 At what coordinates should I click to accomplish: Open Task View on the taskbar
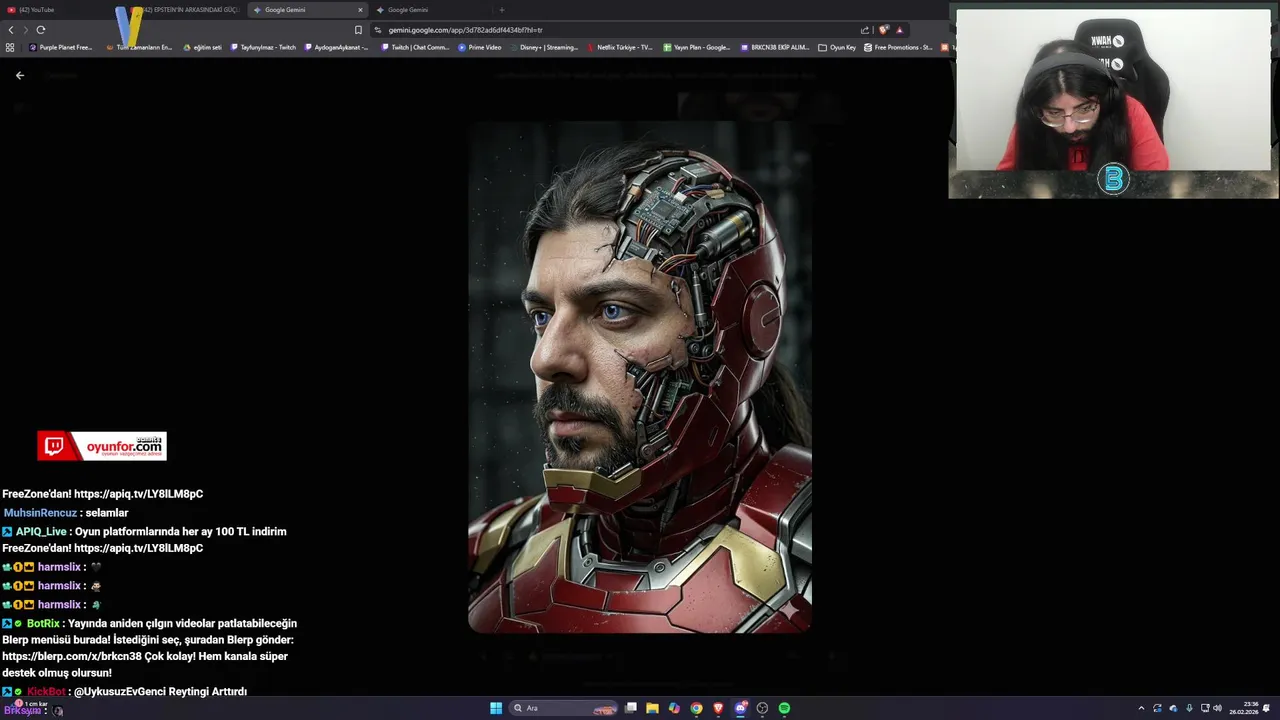click(x=631, y=708)
